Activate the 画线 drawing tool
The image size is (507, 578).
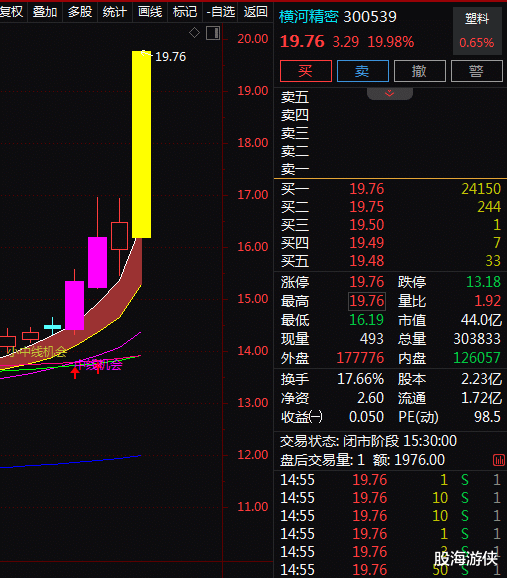point(150,12)
